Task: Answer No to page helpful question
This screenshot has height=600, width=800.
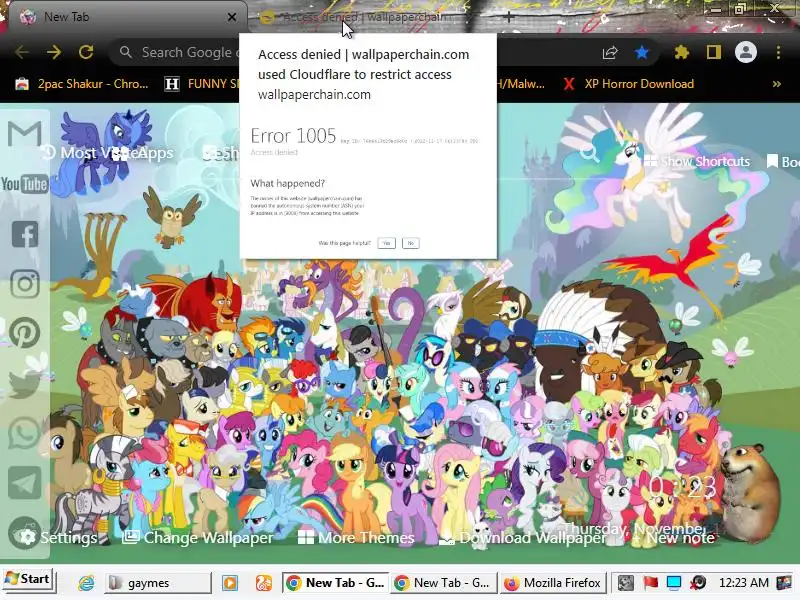Action: [410, 243]
